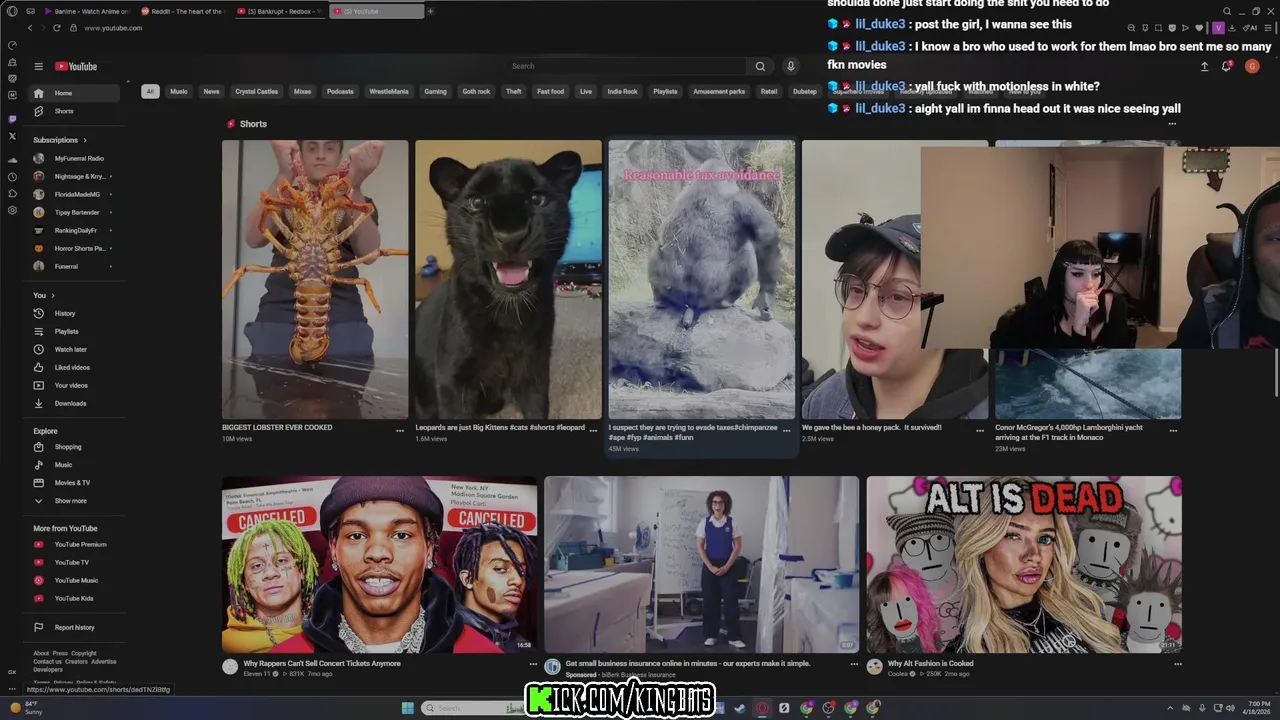Select the News filter chip
Viewport: 1280px width, 720px height.
(211, 91)
